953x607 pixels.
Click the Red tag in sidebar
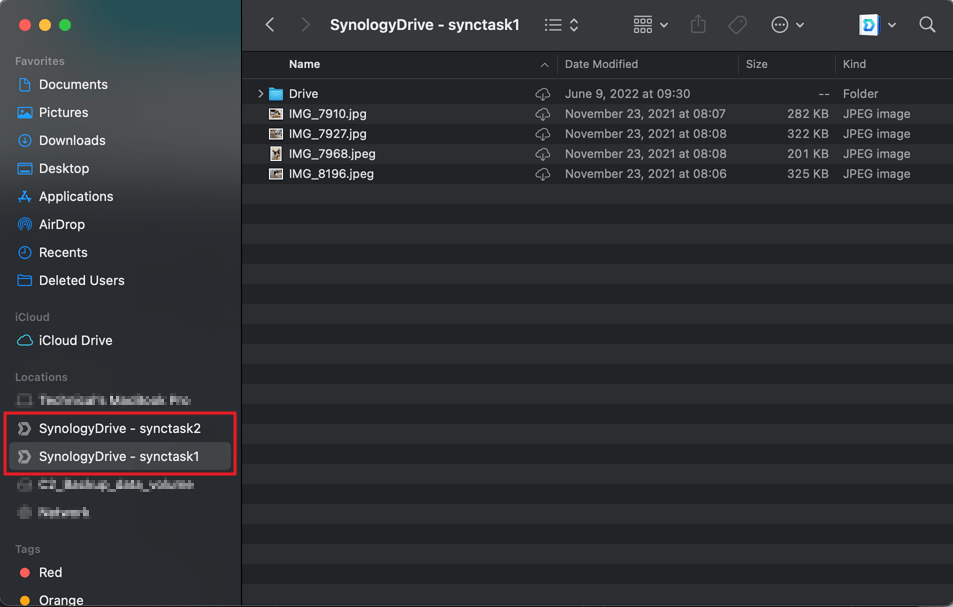[50, 572]
